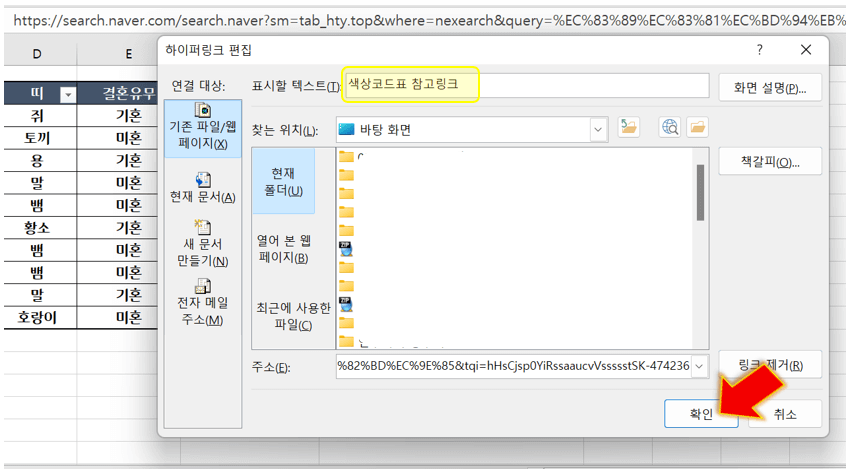The height and width of the screenshot is (469, 850).
Task: Switch to 현재 폴더 view
Action: click(x=284, y=182)
